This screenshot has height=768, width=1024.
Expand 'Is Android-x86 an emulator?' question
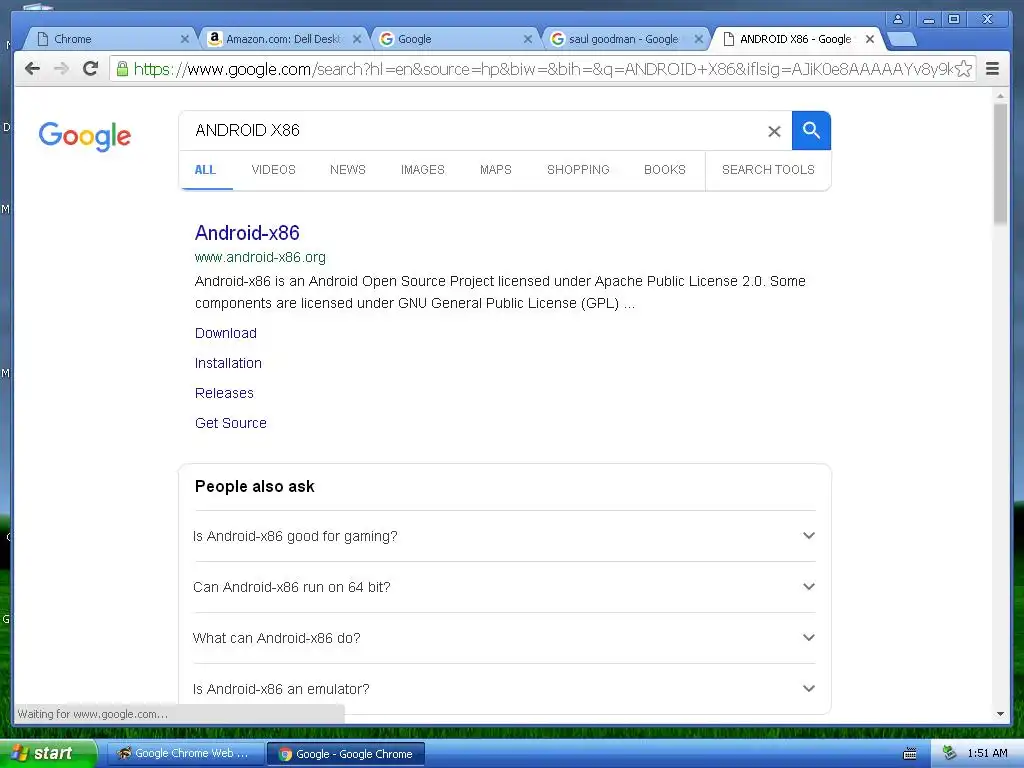click(x=504, y=689)
